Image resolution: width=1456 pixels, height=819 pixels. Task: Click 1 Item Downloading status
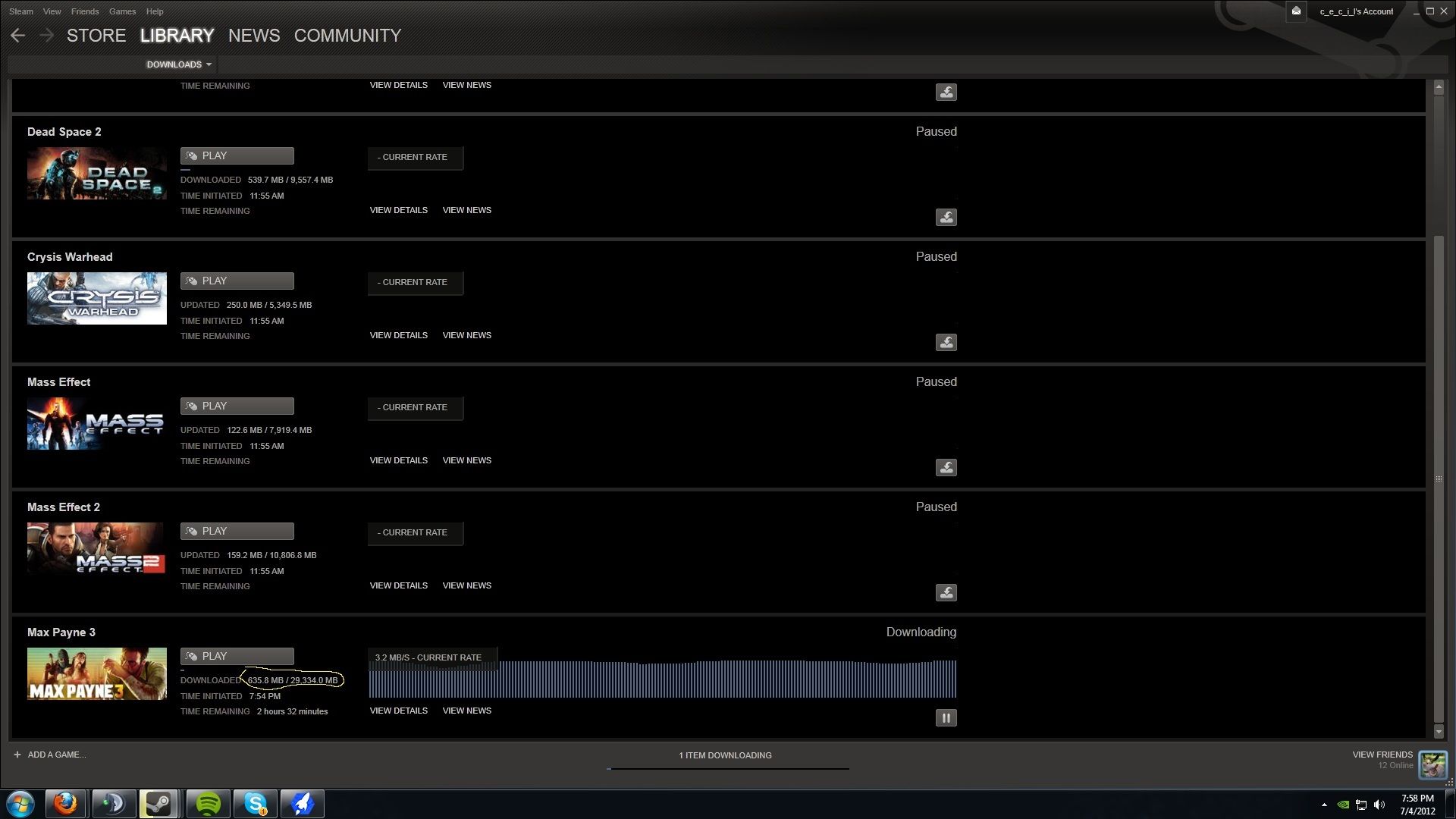725,755
